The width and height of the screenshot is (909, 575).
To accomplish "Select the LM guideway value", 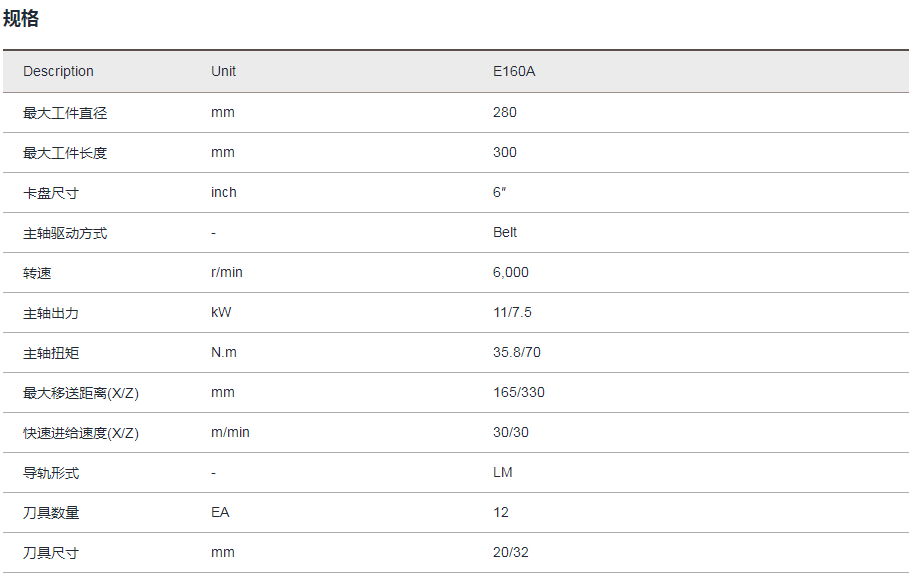I will pyautogui.click(x=503, y=472).
